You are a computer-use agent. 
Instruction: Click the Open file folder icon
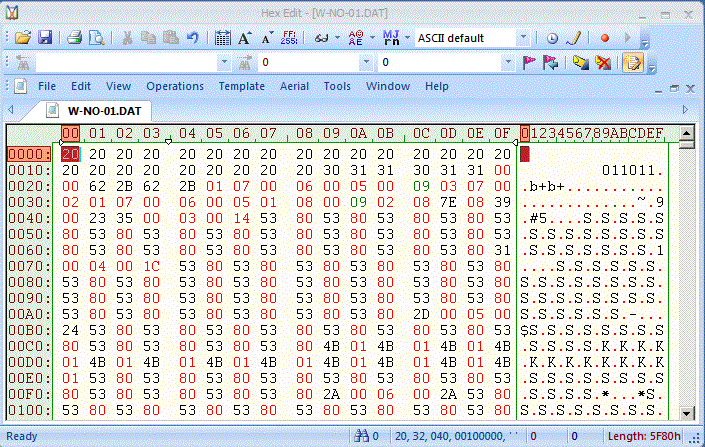click(x=22, y=38)
